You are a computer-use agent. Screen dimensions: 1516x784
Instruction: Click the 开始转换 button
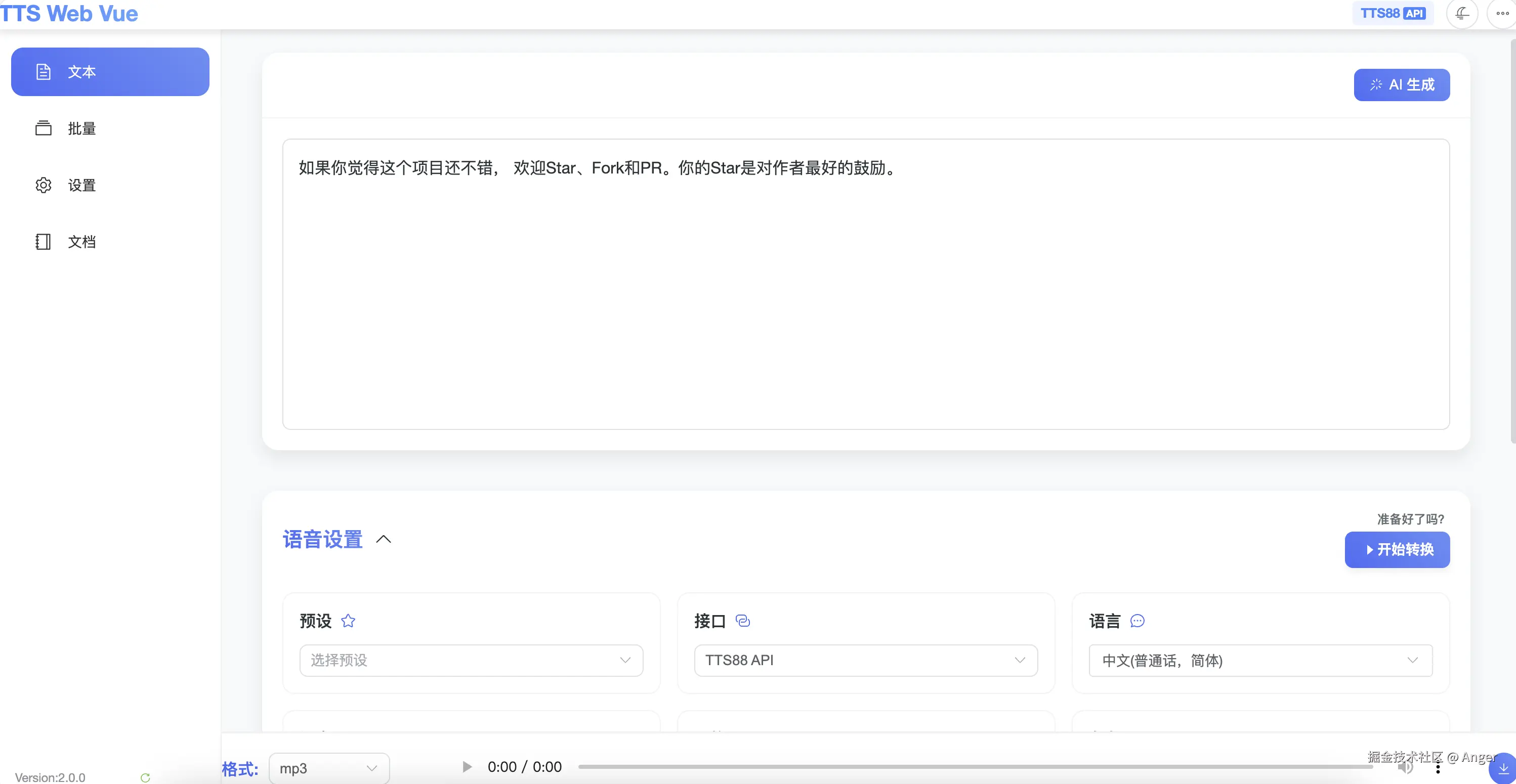pos(1397,549)
